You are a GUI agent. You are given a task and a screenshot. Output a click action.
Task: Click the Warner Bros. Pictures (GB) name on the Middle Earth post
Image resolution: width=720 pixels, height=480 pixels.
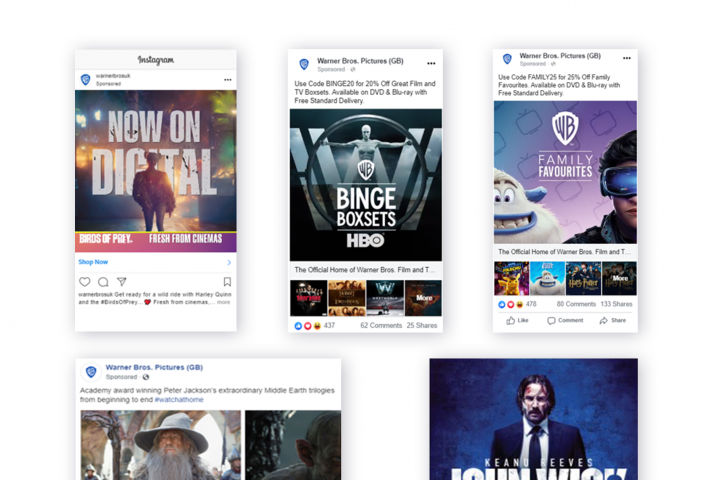tap(154, 367)
